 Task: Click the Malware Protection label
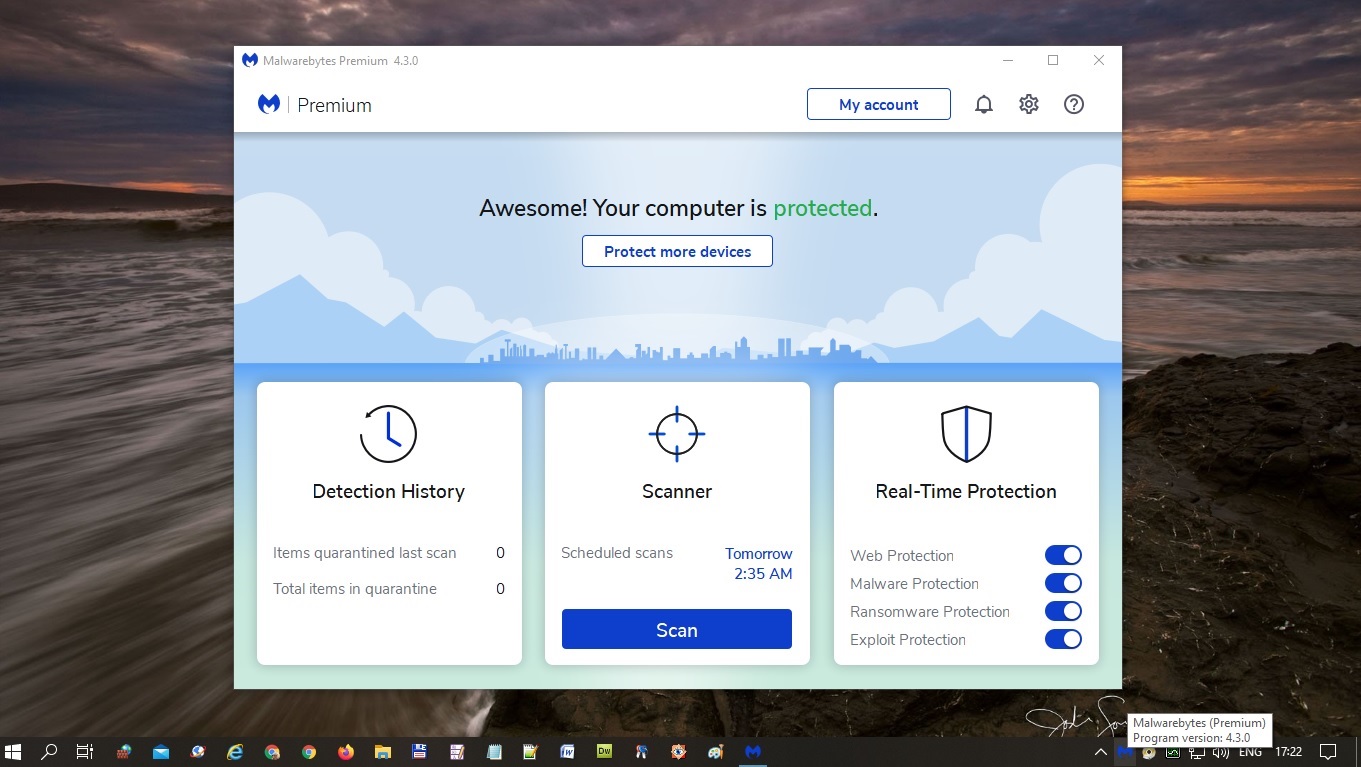pyautogui.click(x=914, y=583)
